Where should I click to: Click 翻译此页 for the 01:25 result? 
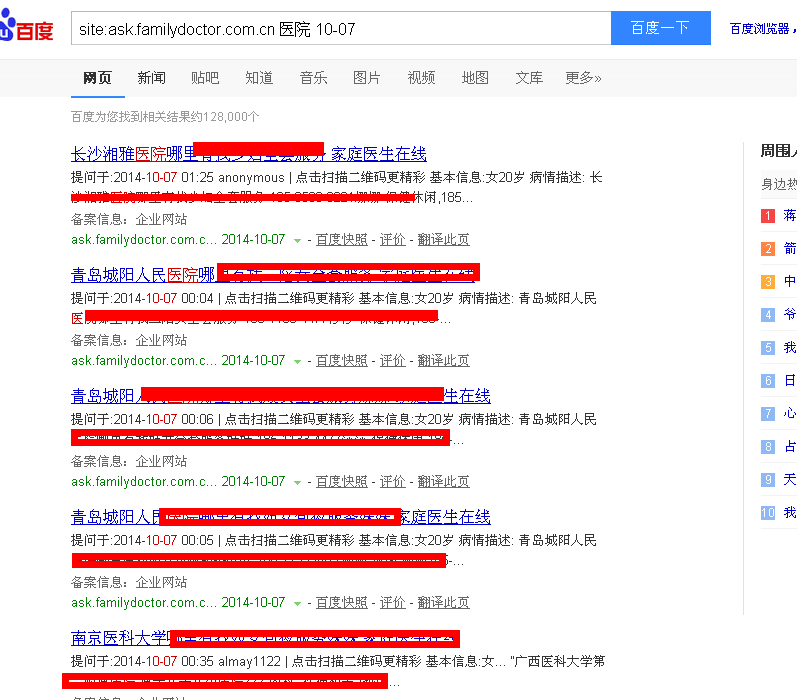click(443, 239)
